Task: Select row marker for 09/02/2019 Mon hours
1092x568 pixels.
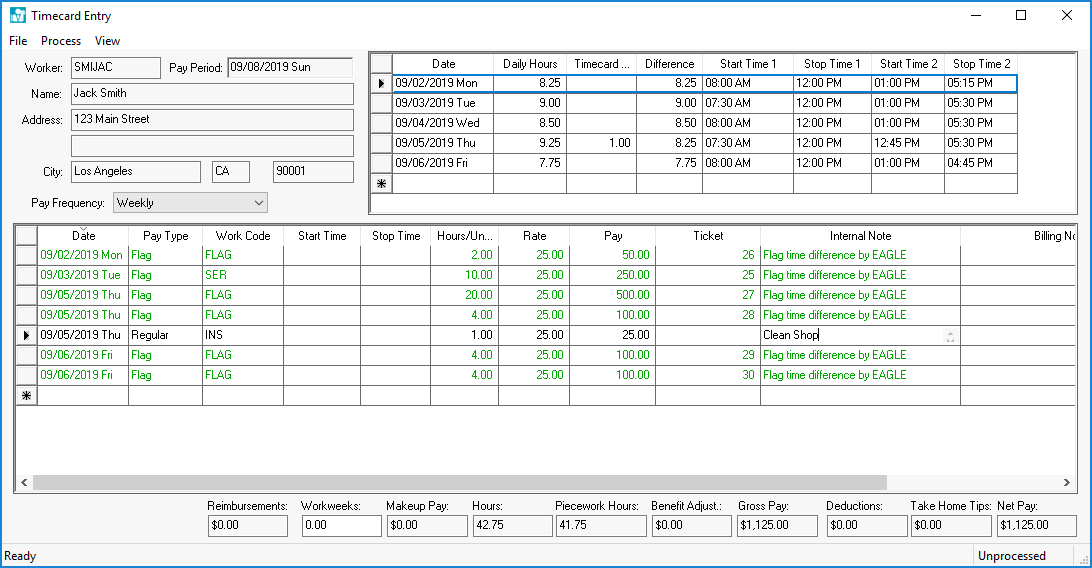Action: tap(380, 83)
